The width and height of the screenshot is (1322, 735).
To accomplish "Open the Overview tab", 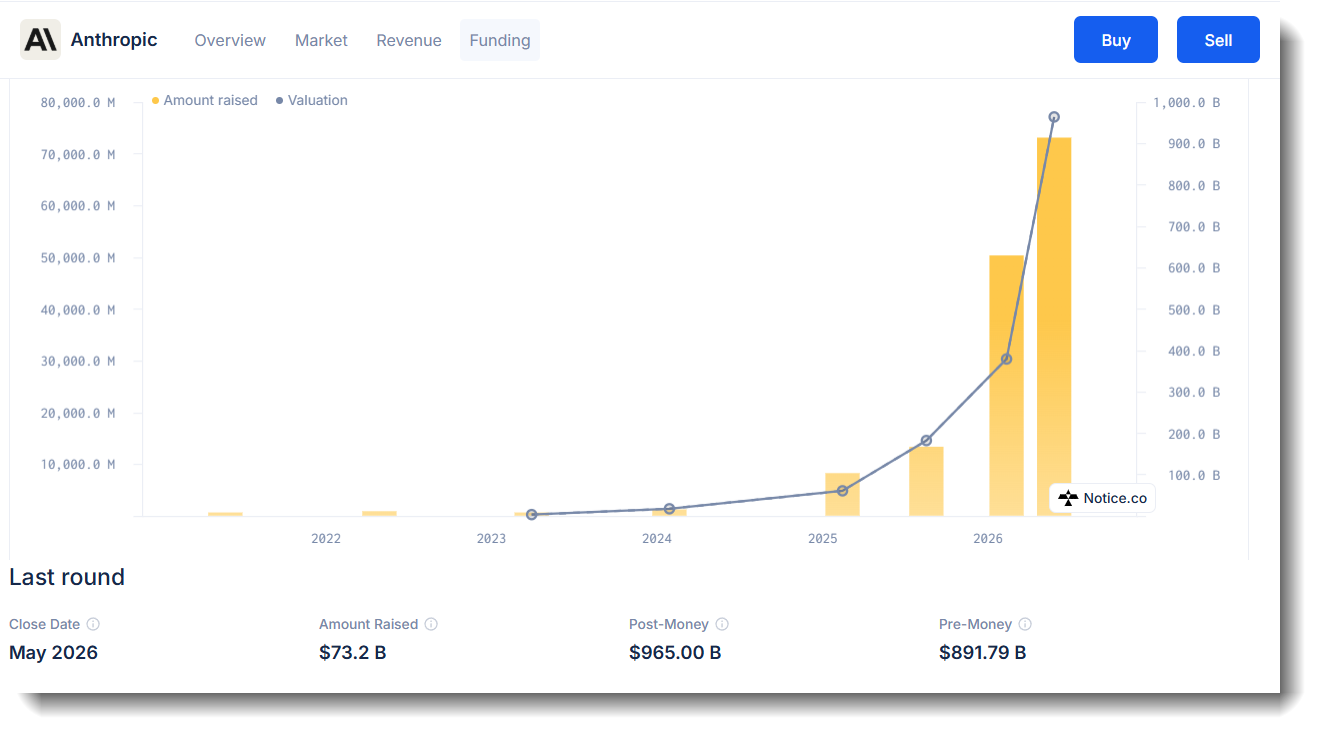I will (230, 40).
